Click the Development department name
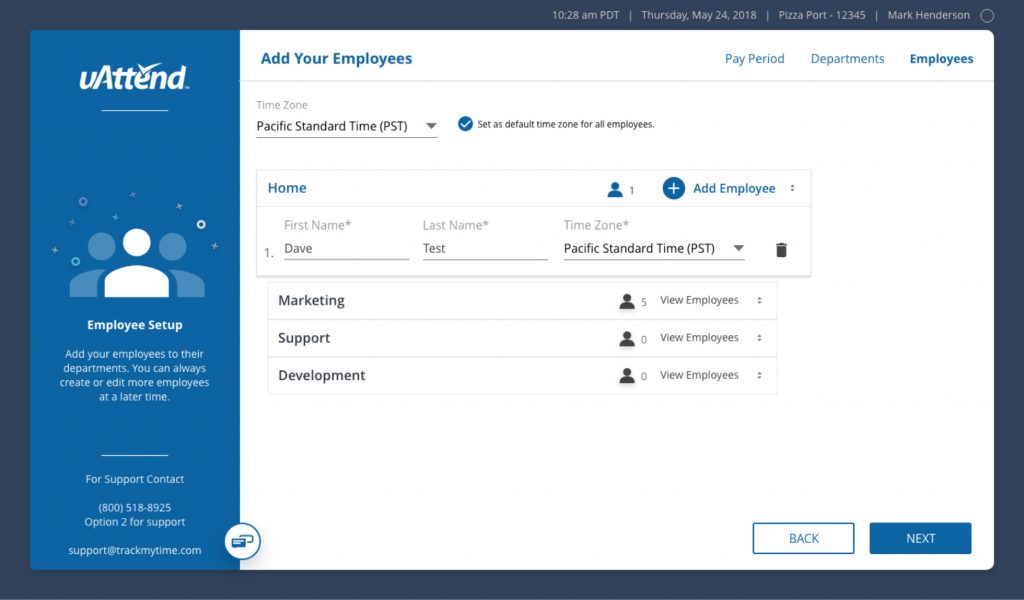 [x=321, y=375]
